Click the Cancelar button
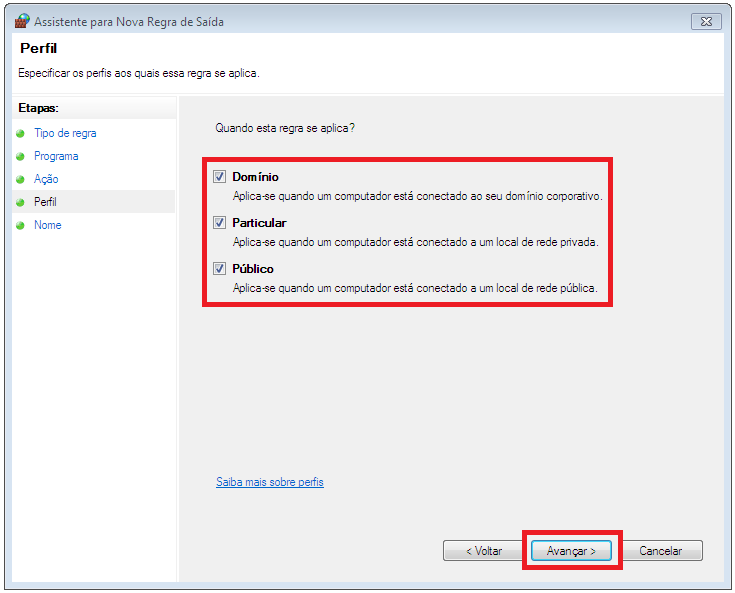This screenshot has height=593, width=735. click(661, 551)
